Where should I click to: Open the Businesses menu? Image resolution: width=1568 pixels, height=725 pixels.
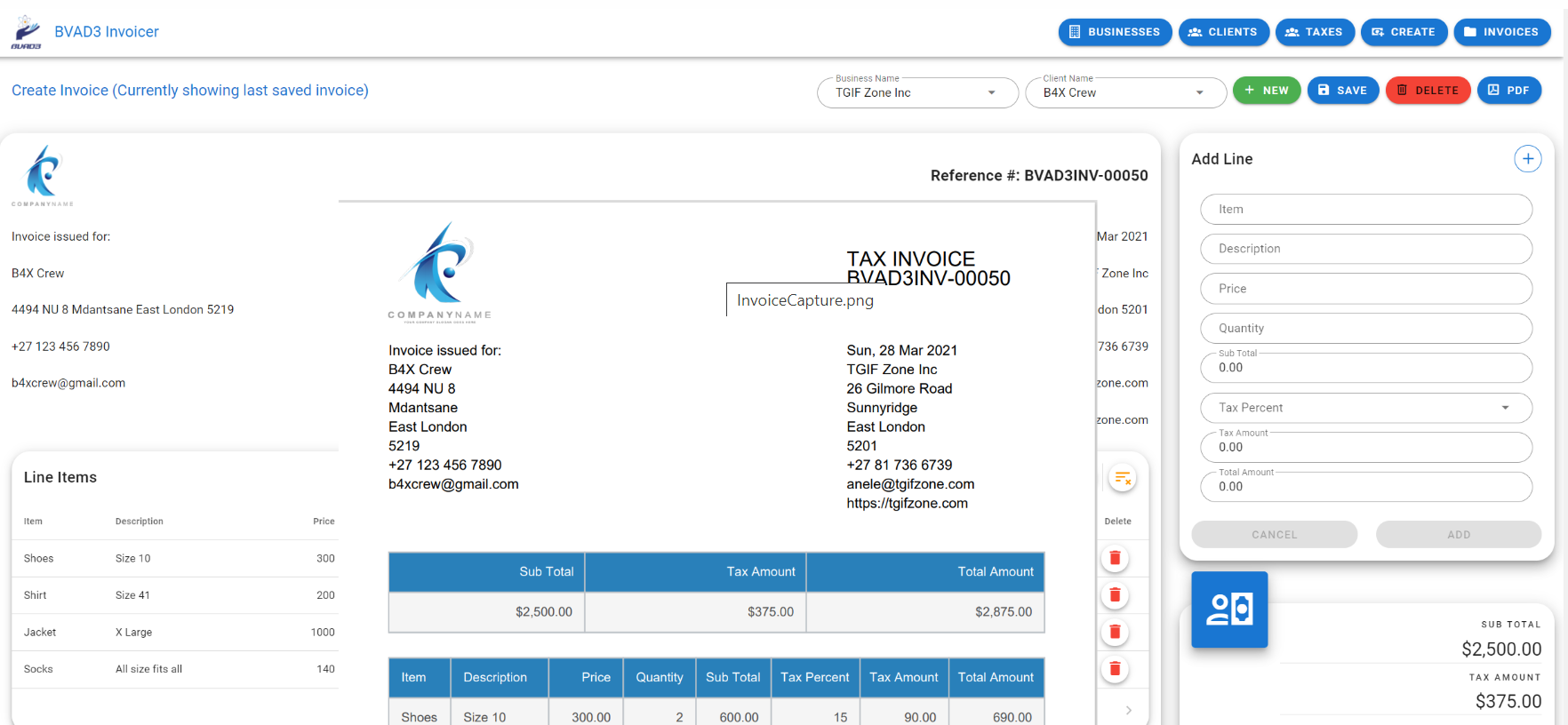pyautogui.click(x=1115, y=32)
